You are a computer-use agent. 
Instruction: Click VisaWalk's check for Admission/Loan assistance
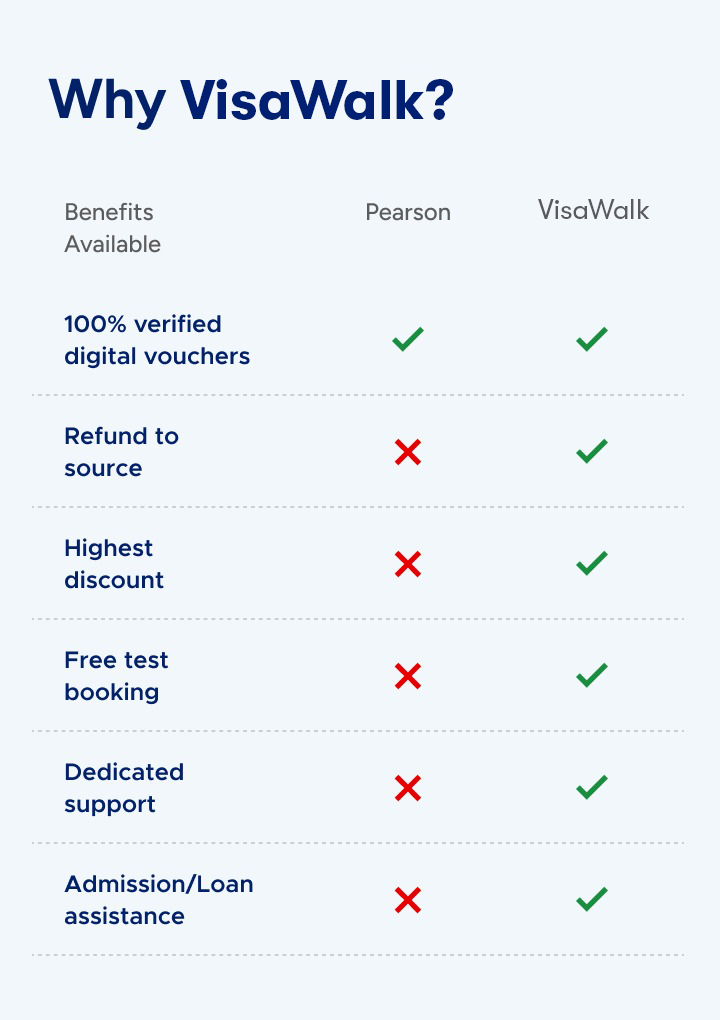[x=592, y=900]
